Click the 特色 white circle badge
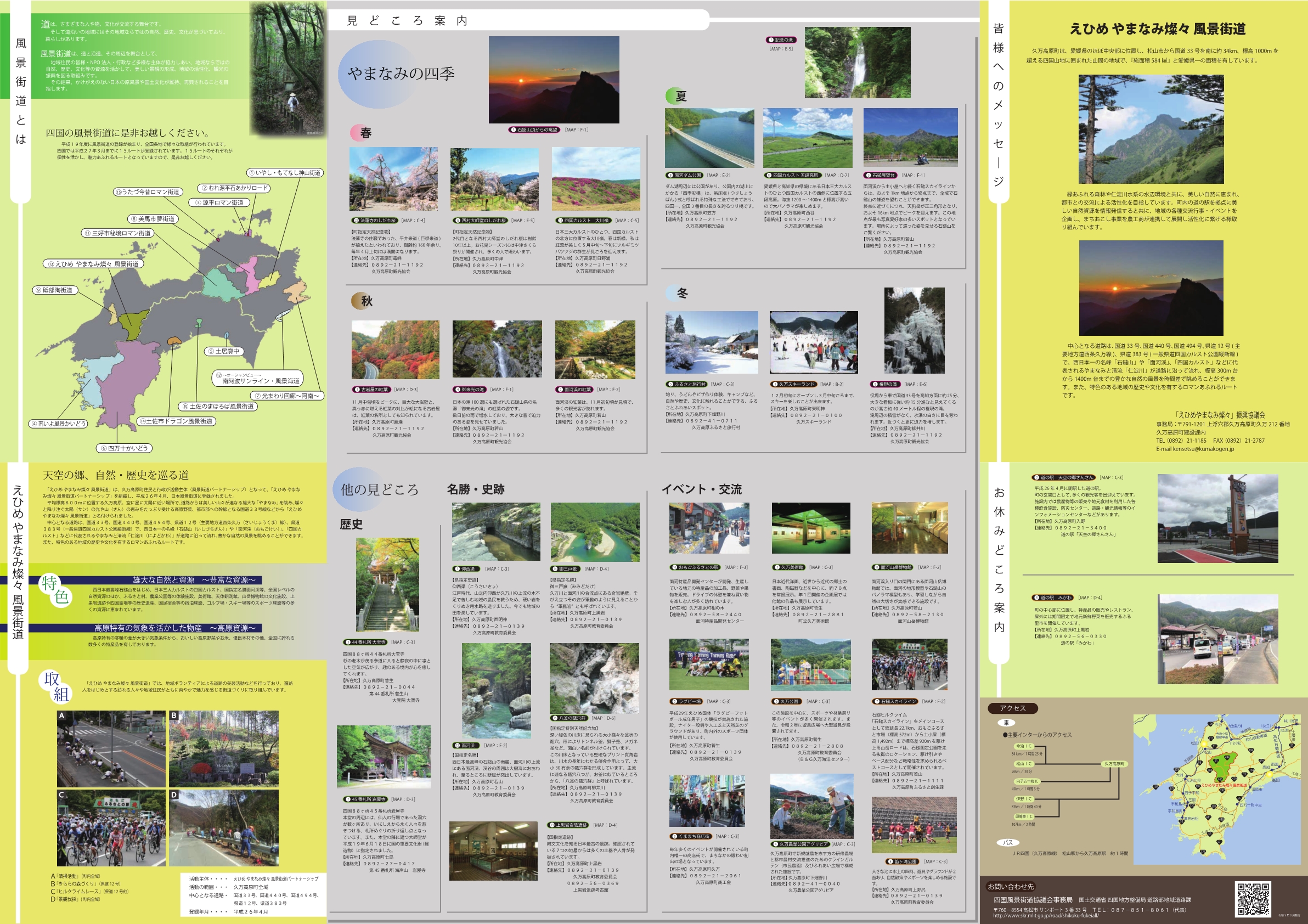This screenshot has height=924, width=1308. 55,589
